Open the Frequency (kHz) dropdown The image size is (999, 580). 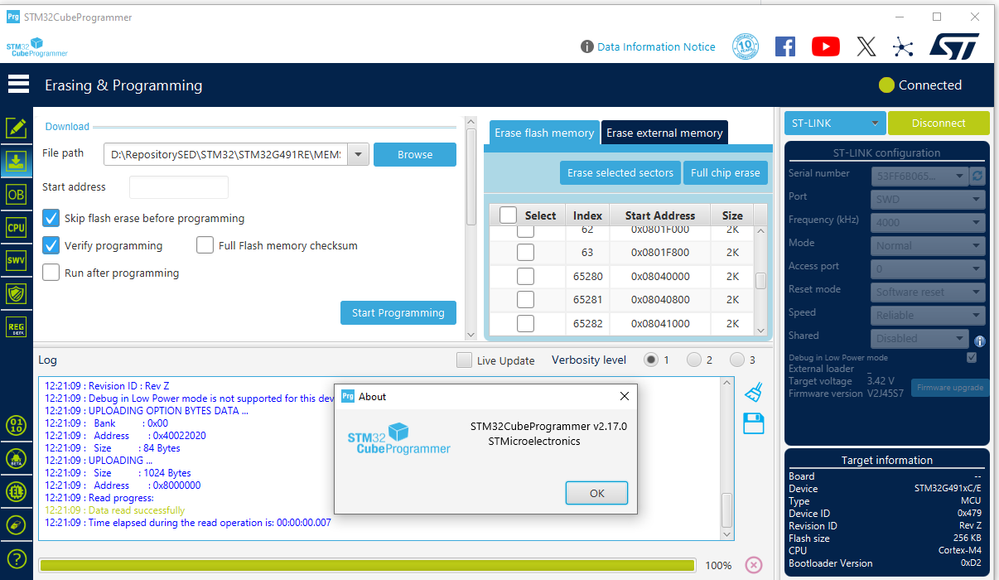(928, 222)
